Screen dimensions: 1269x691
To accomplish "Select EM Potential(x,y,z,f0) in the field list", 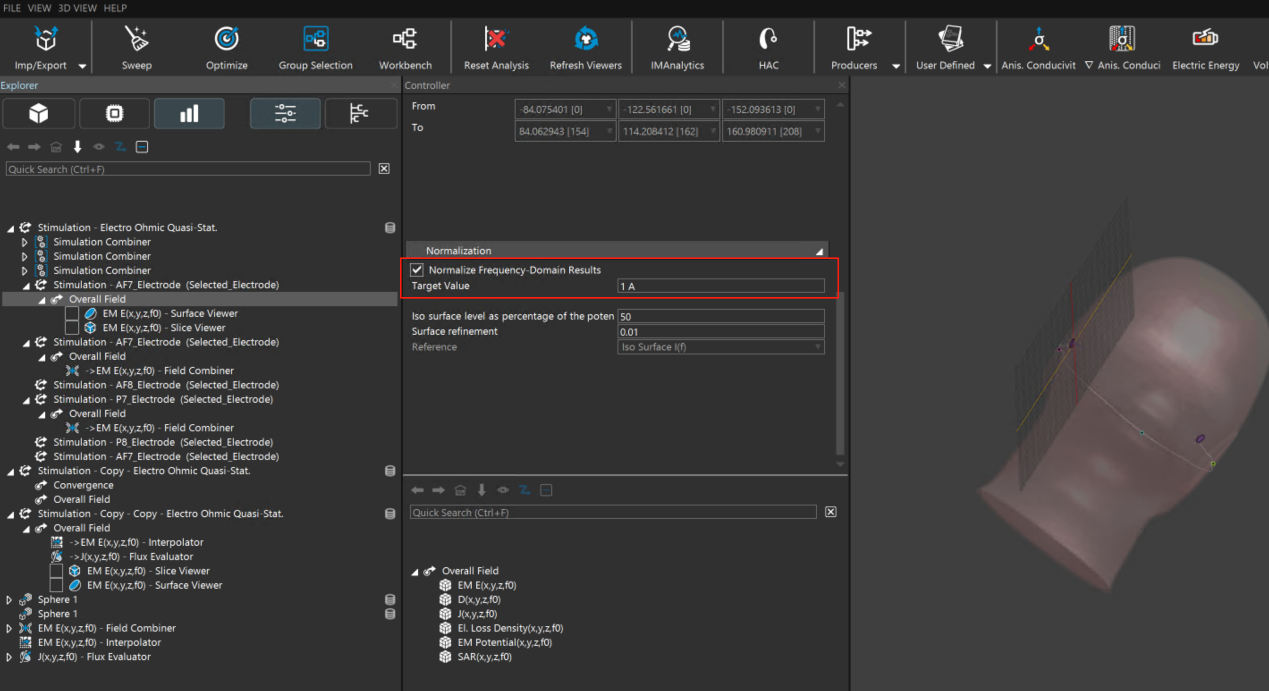I will (x=504, y=643).
